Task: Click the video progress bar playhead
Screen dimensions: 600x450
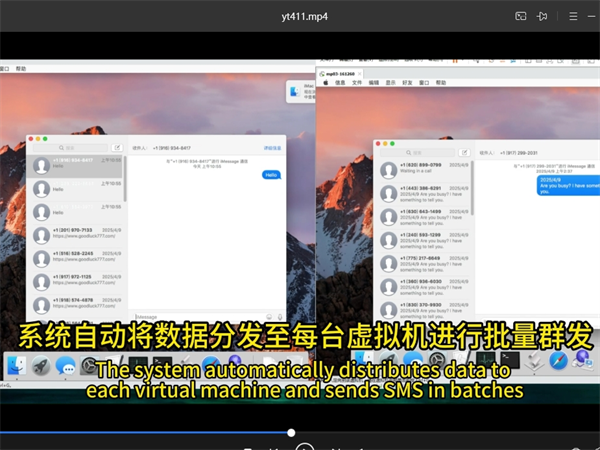Action: click(291, 433)
